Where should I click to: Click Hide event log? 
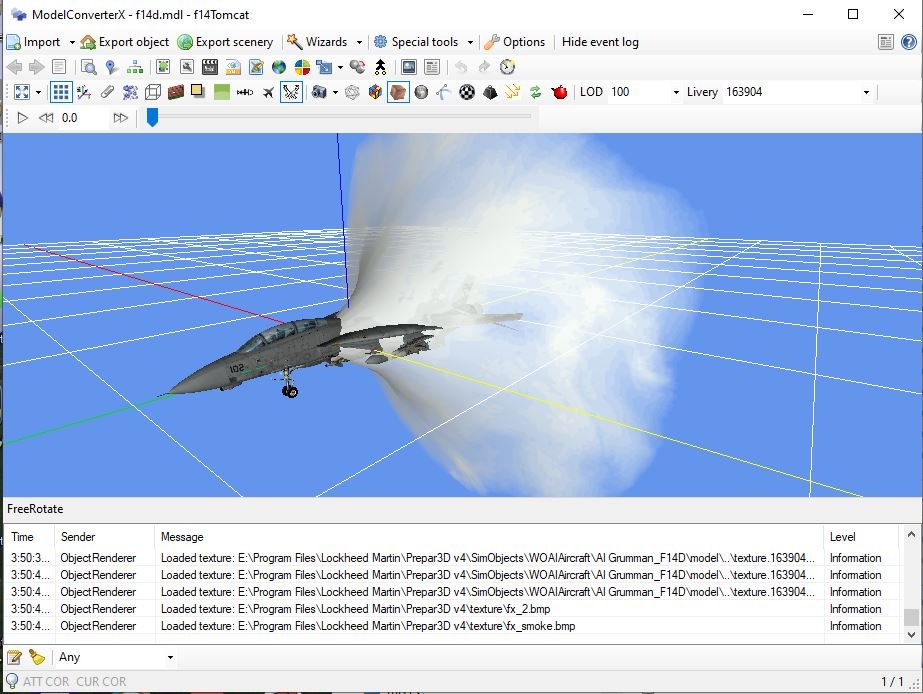point(600,42)
